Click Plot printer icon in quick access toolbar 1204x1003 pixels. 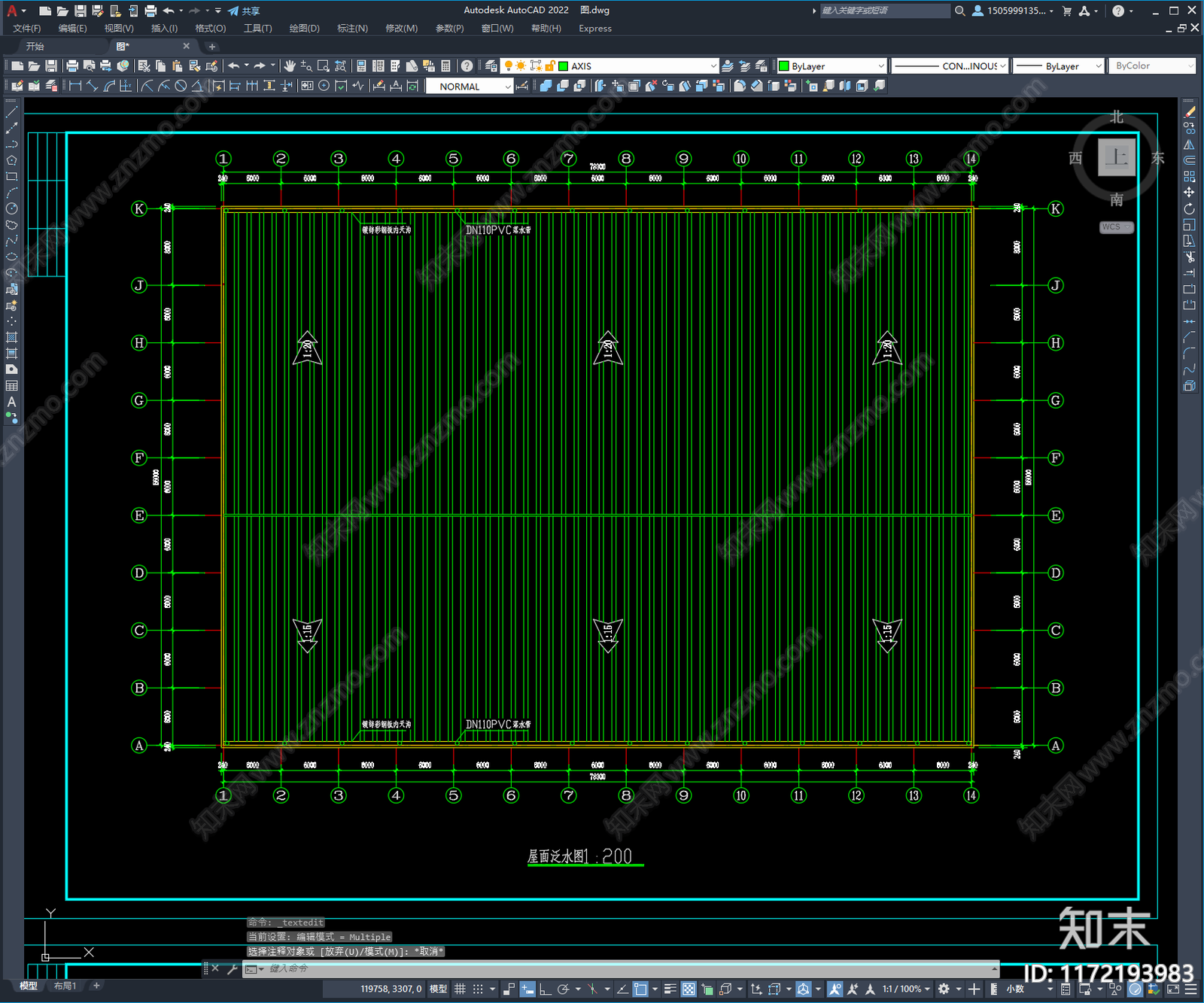(x=150, y=11)
